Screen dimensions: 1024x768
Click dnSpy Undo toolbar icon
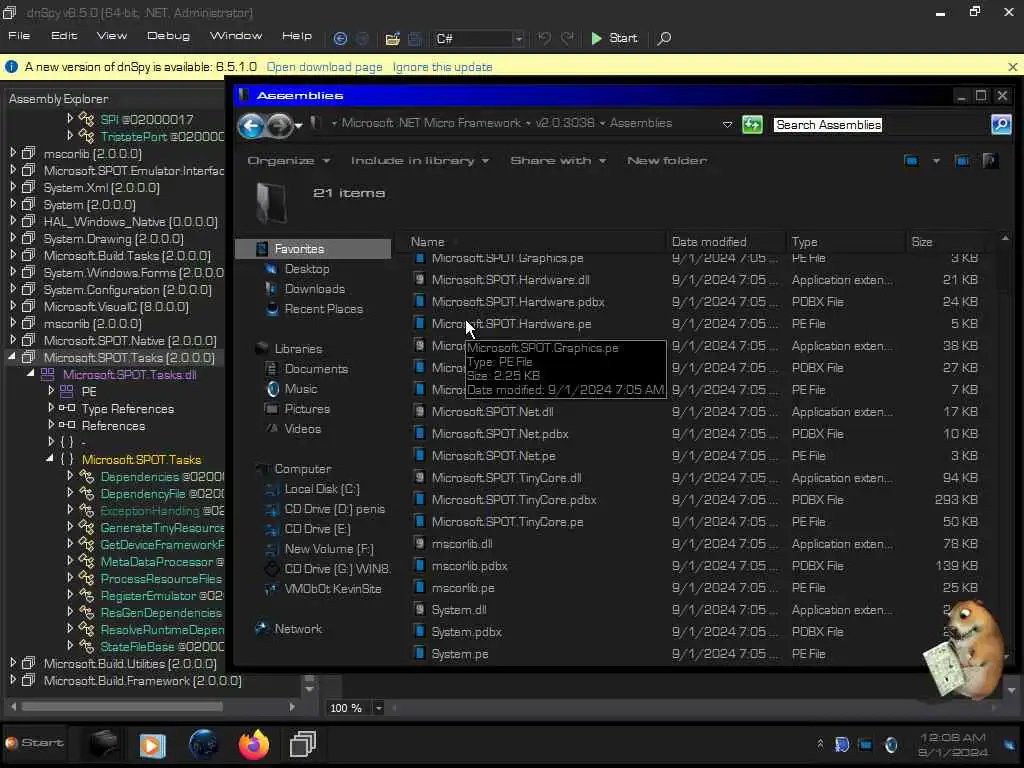click(544, 39)
